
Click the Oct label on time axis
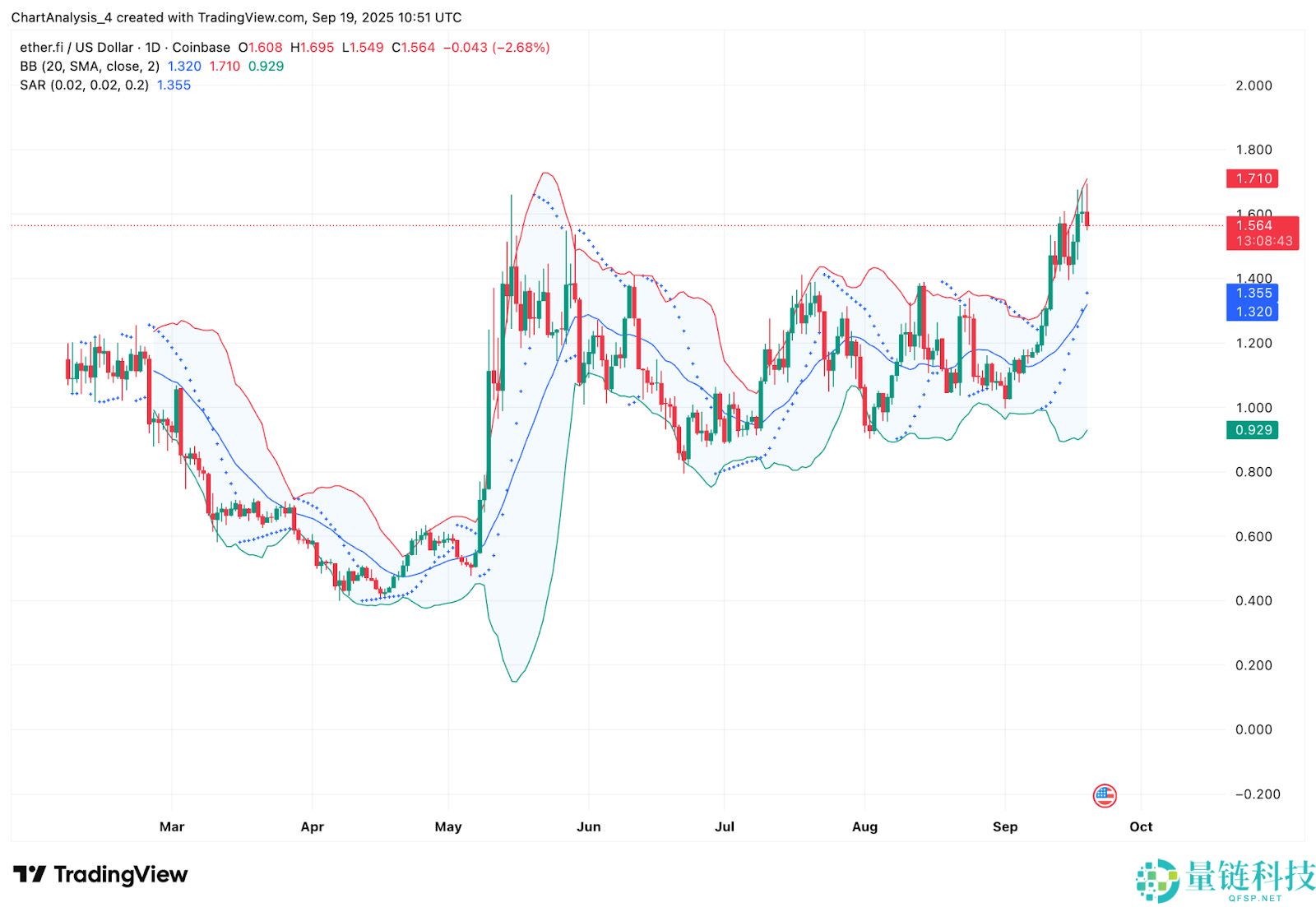pos(1141,826)
